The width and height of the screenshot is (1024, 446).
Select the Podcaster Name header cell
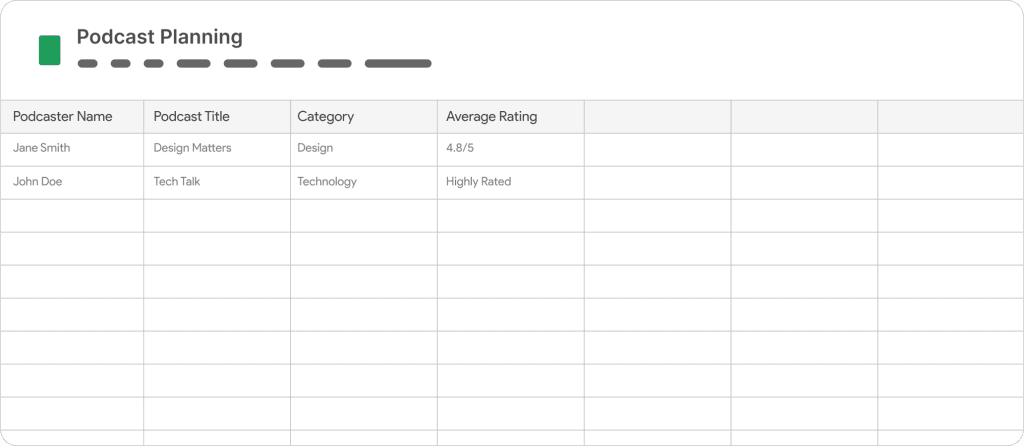[x=72, y=117]
